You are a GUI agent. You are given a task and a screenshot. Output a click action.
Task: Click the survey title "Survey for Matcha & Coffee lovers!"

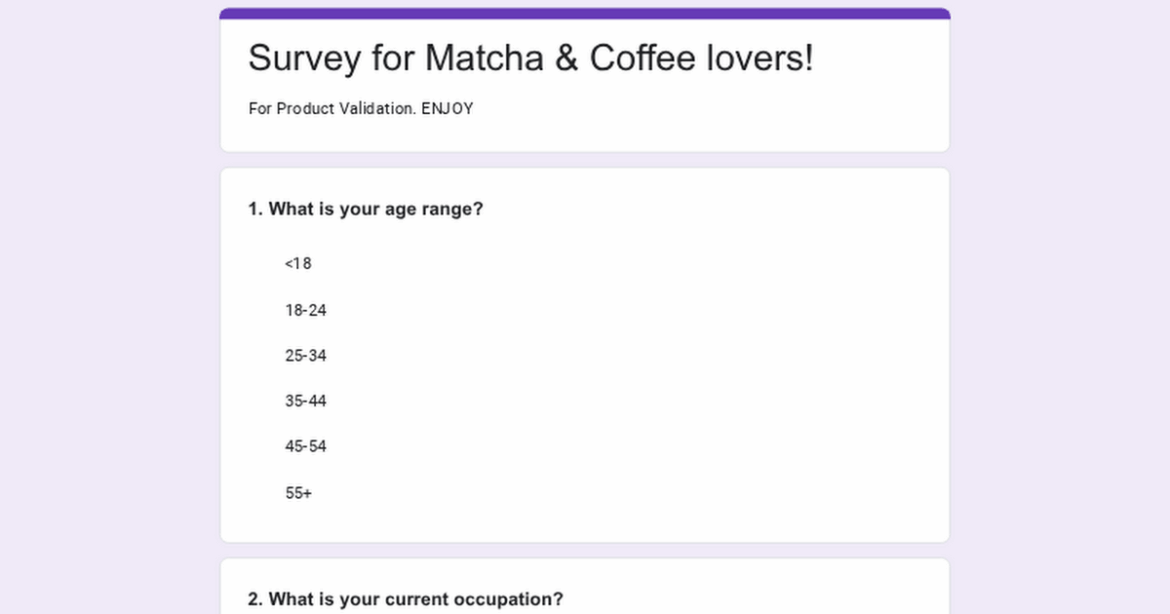(x=530, y=58)
